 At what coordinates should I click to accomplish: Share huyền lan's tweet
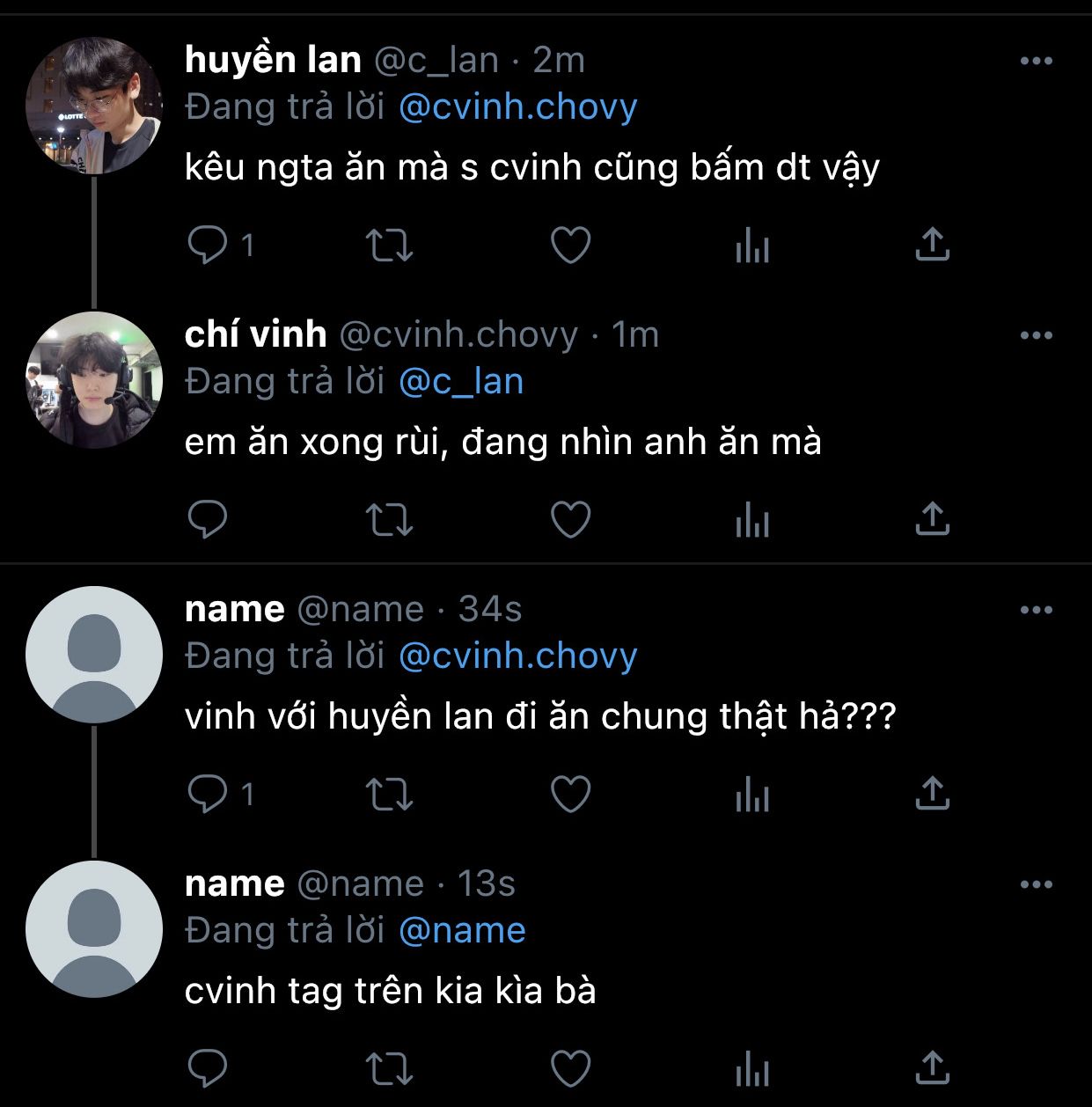[933, 245]
